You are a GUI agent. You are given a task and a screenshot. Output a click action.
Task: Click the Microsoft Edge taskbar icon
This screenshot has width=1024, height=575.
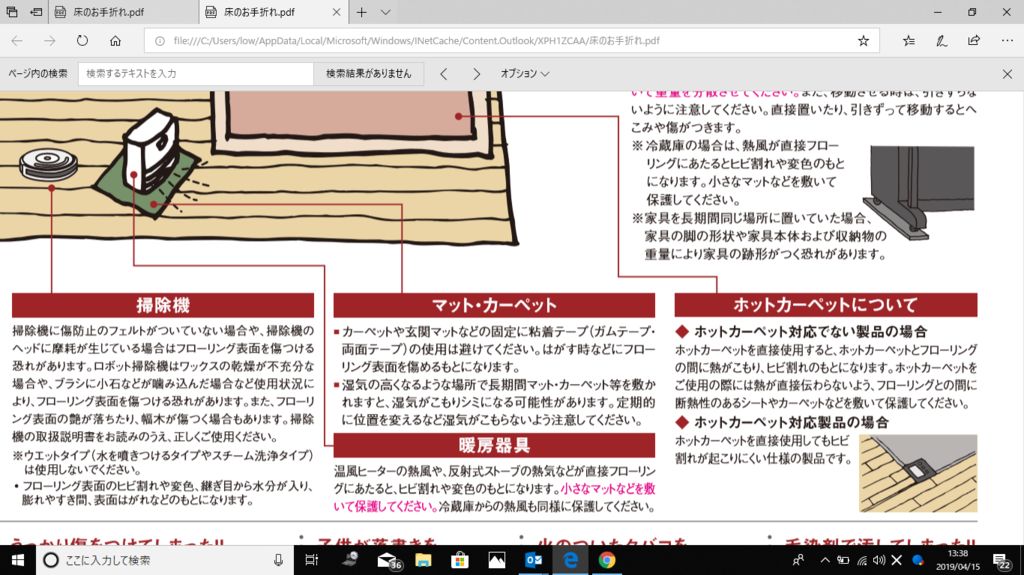click(570, 560)
